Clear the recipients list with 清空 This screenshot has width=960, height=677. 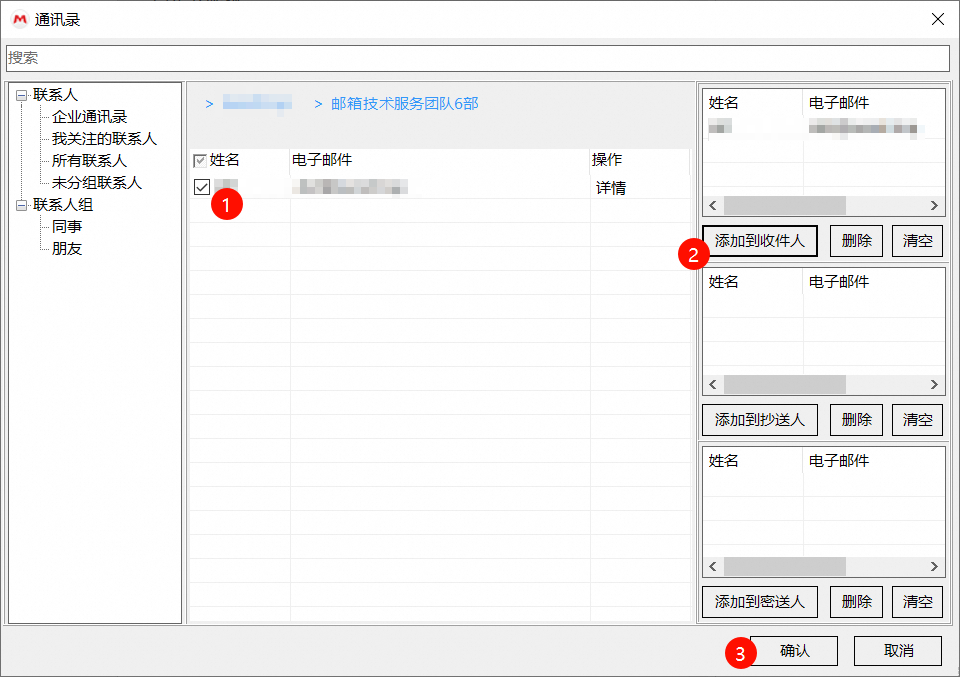[917, 241]
